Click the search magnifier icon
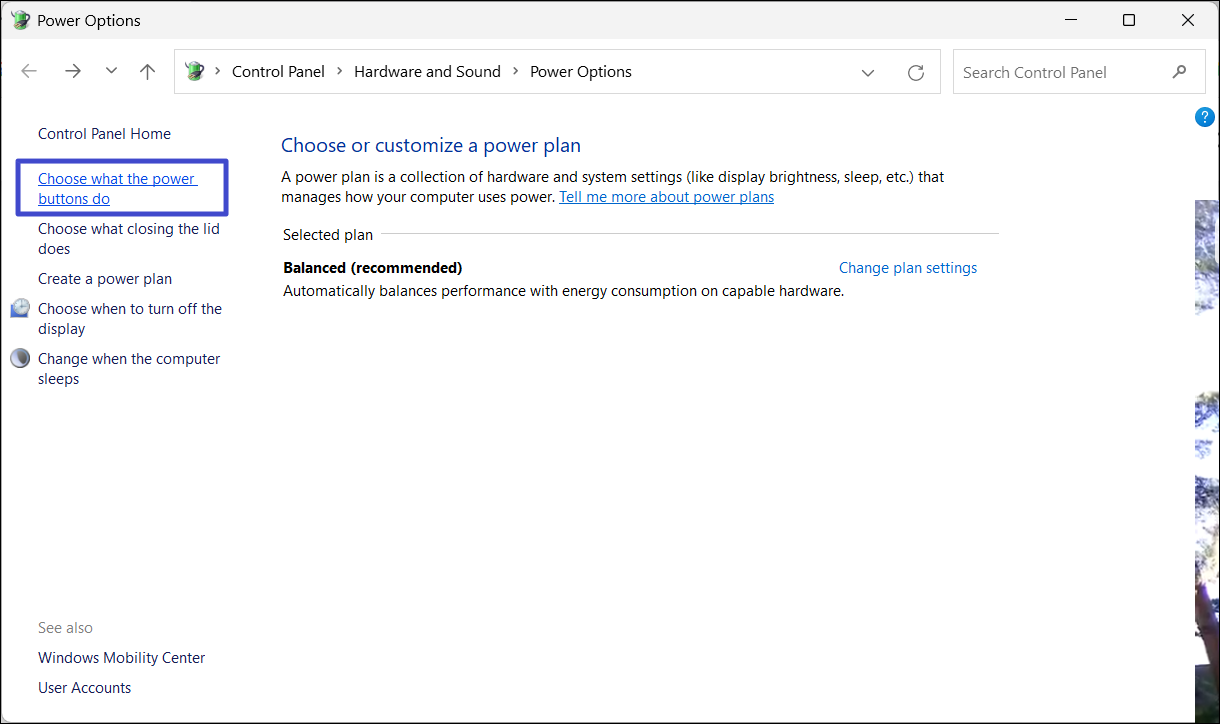The image size is (1220, 724). click(1180, 72)
